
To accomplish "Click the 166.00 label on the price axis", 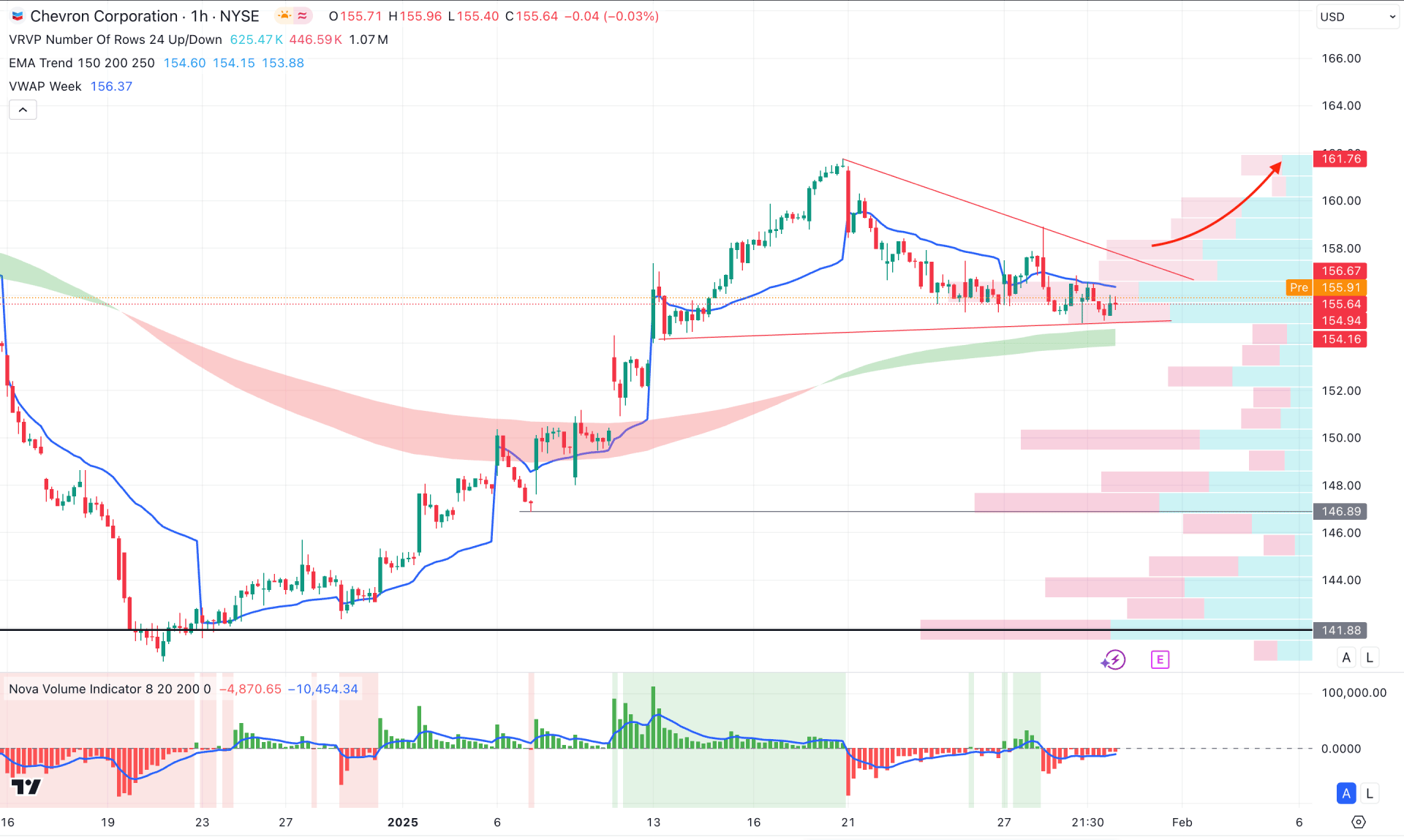I will [x=1341, y=58].
